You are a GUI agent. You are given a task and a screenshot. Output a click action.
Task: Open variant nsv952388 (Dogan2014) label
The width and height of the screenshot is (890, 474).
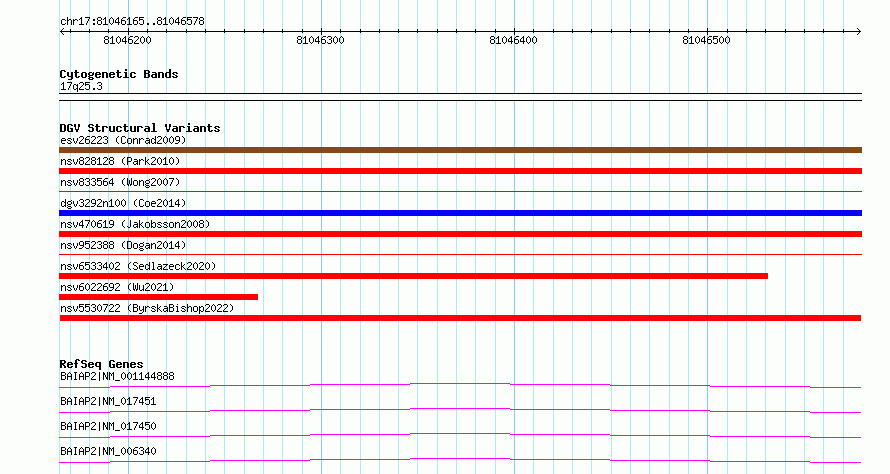123,245
